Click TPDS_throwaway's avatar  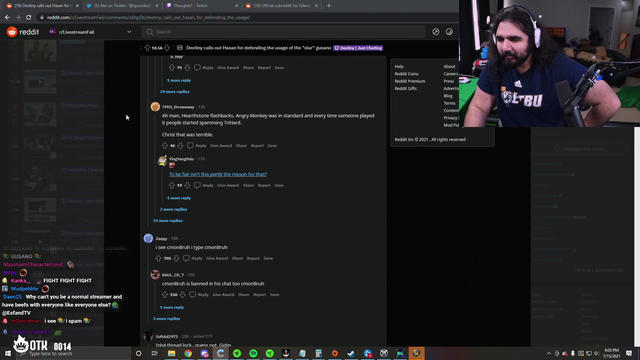click(x=155, y=107)
